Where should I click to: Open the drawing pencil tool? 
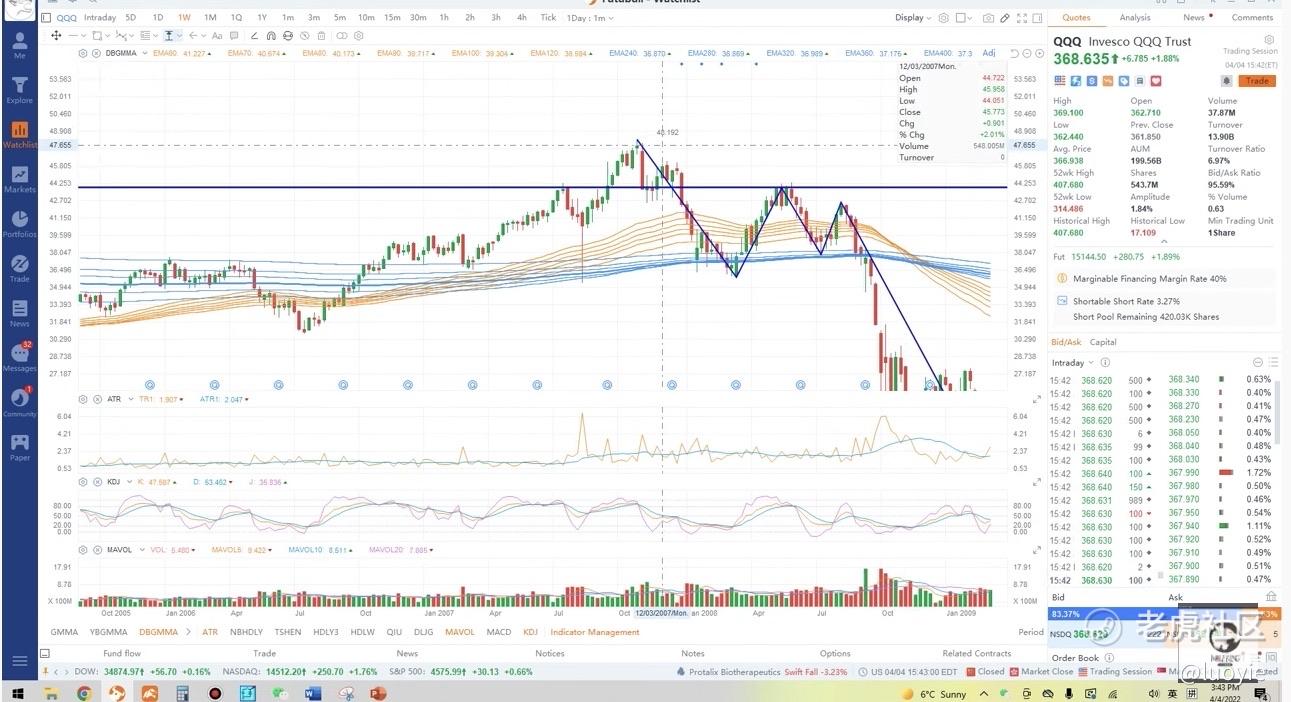[x=1006, y=18]
